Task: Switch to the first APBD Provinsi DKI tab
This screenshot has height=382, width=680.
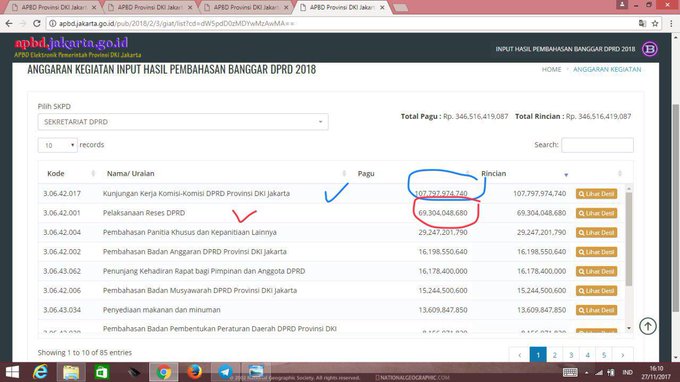Action: tap(55, 7)
